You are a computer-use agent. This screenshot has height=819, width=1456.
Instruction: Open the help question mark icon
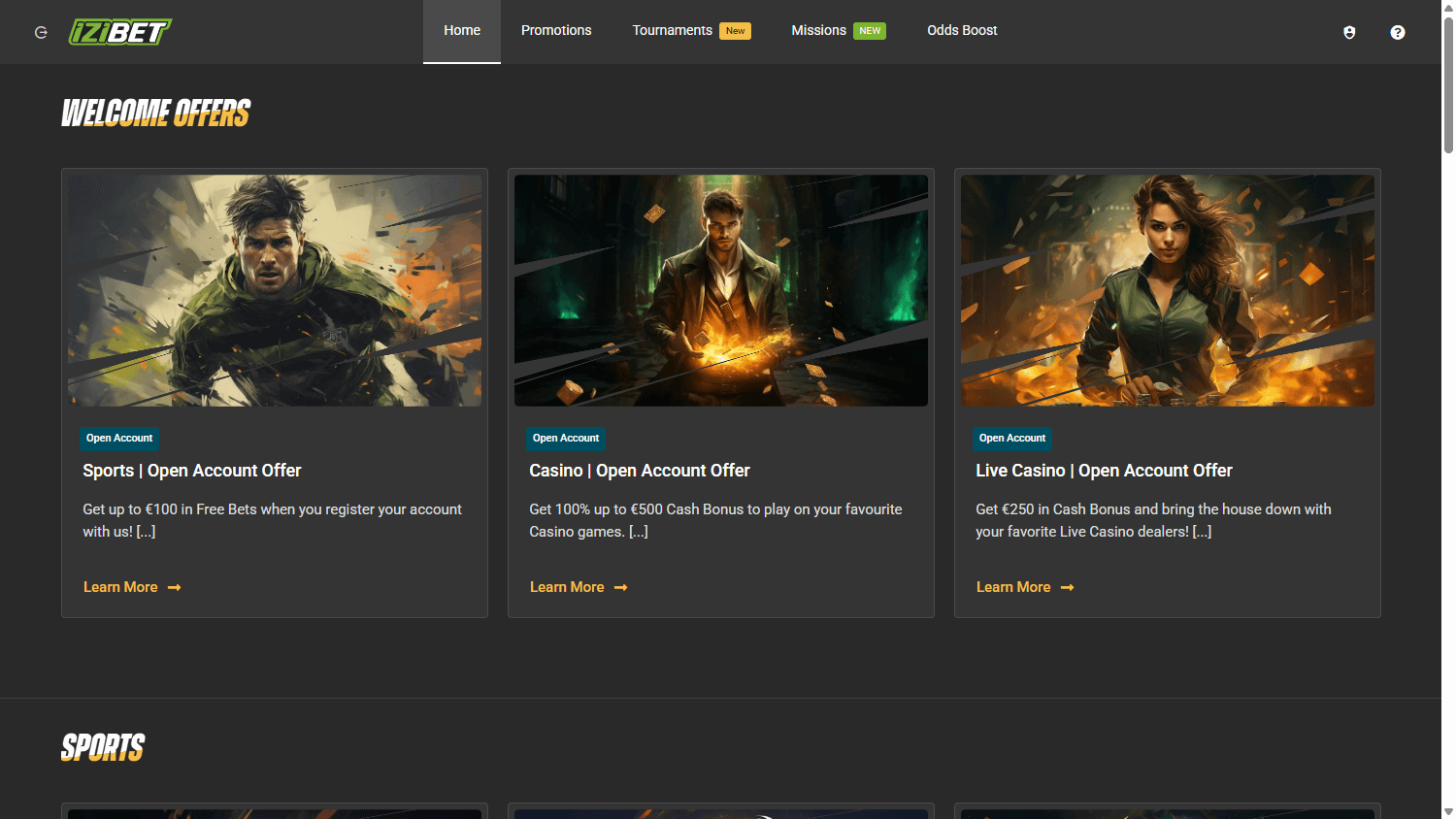pos(1397,32)
